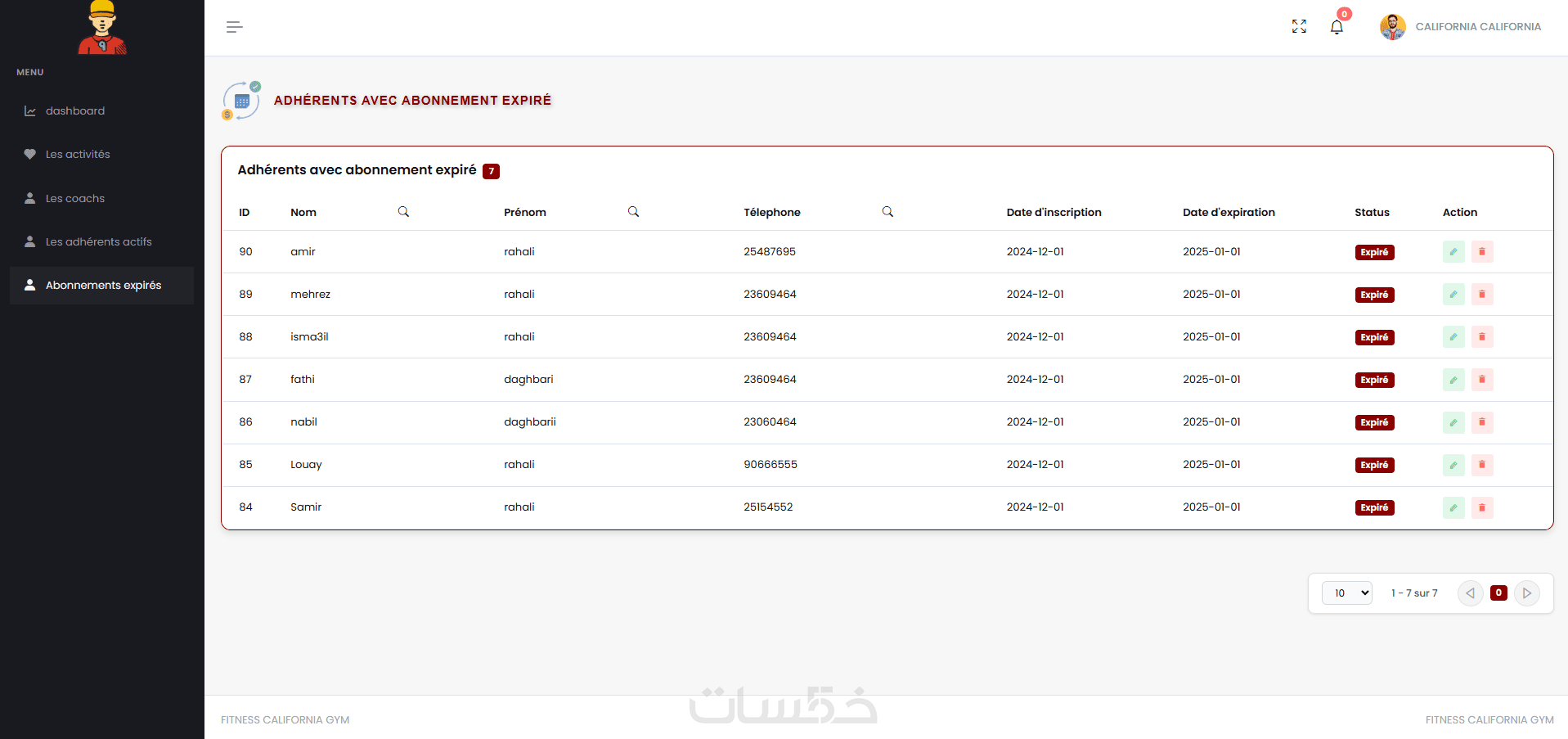Click the 1 - 7 sur 7 pagination text
Viewport: 1568px width, 739px height.
point(1414,593)
